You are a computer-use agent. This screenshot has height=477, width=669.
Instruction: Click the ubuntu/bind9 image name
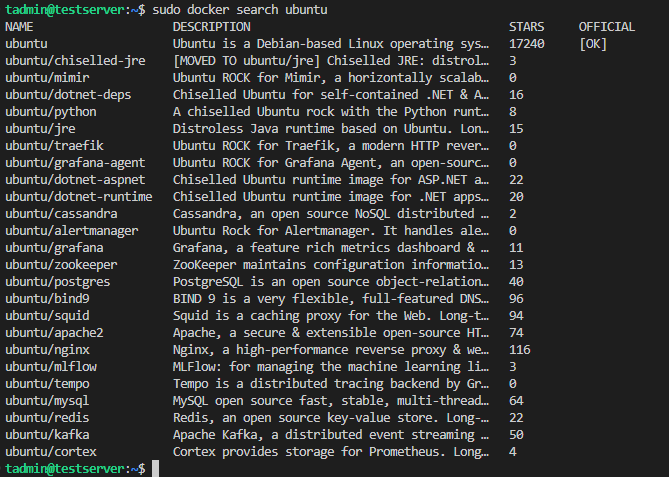tap(47, 299)
